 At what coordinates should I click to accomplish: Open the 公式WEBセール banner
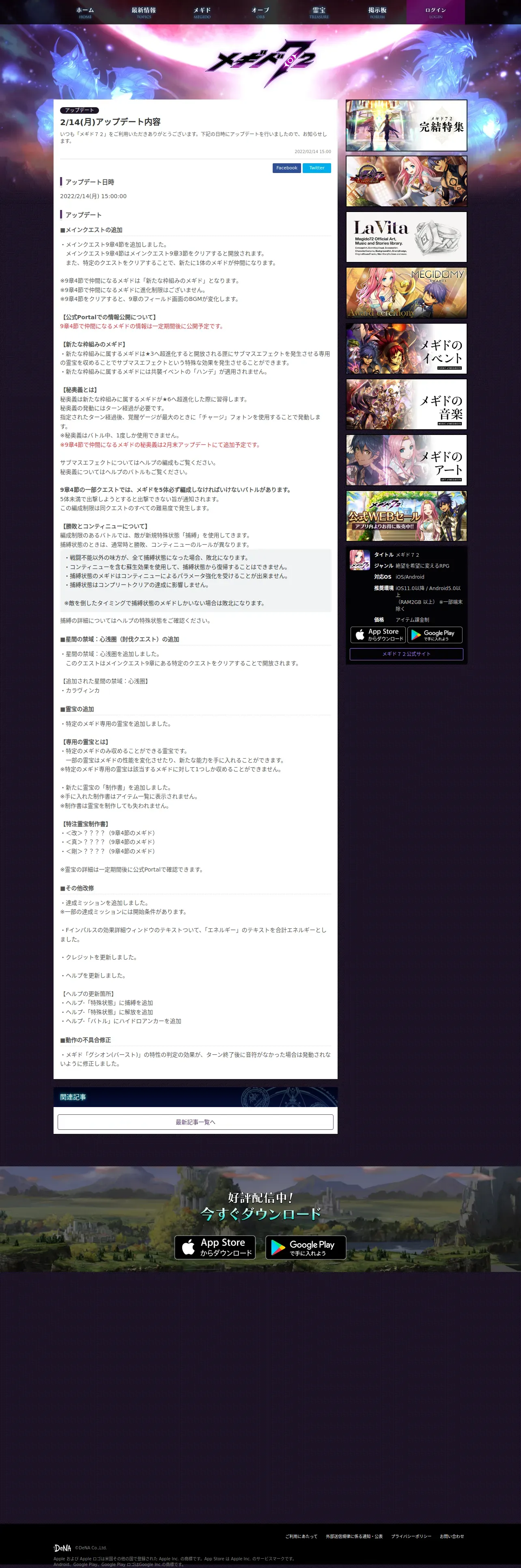pos(406,516)
